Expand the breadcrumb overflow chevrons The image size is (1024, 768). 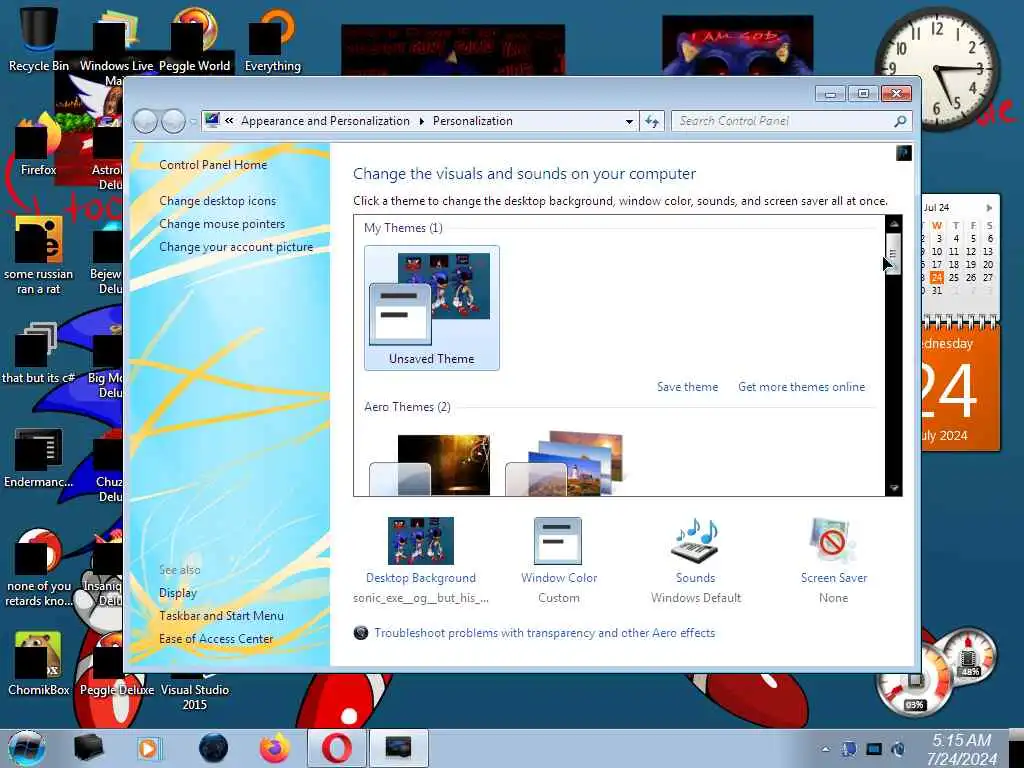click(229, 121)
